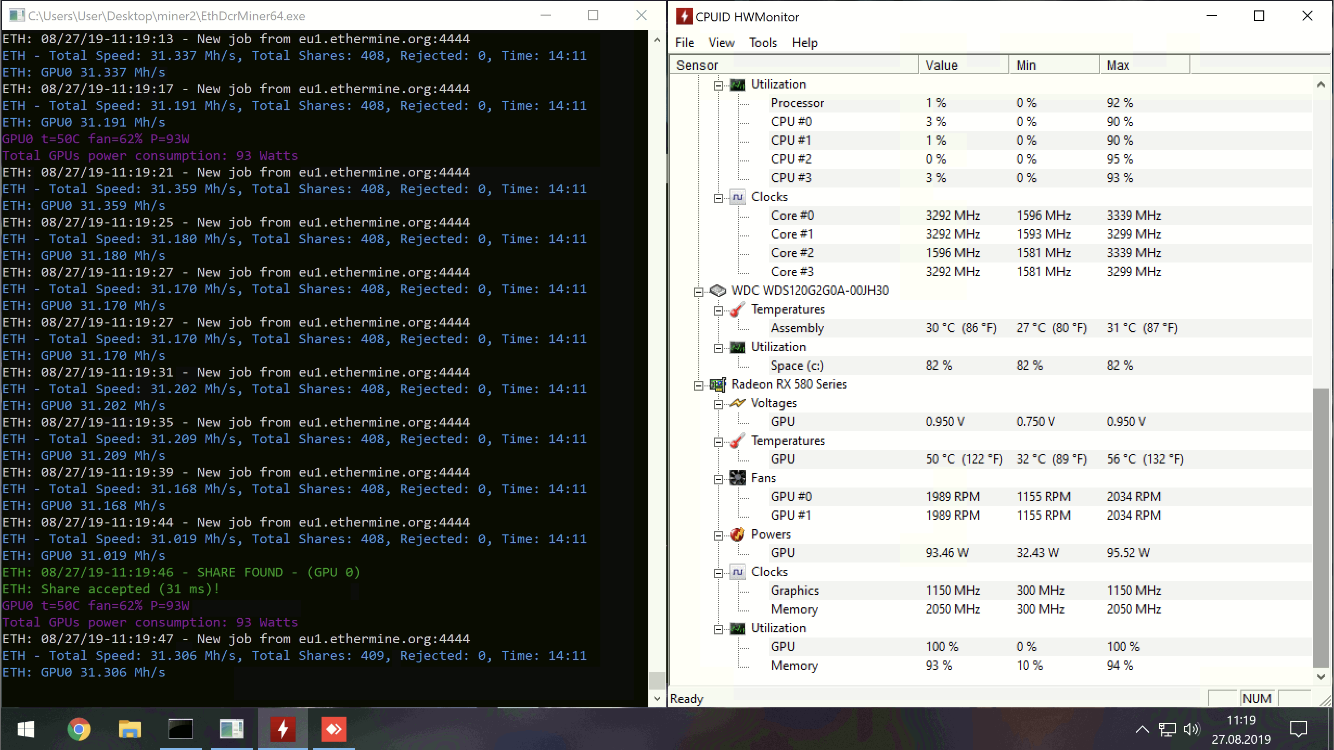Click the chip icon beside drive Utilization

pos(737,347)
